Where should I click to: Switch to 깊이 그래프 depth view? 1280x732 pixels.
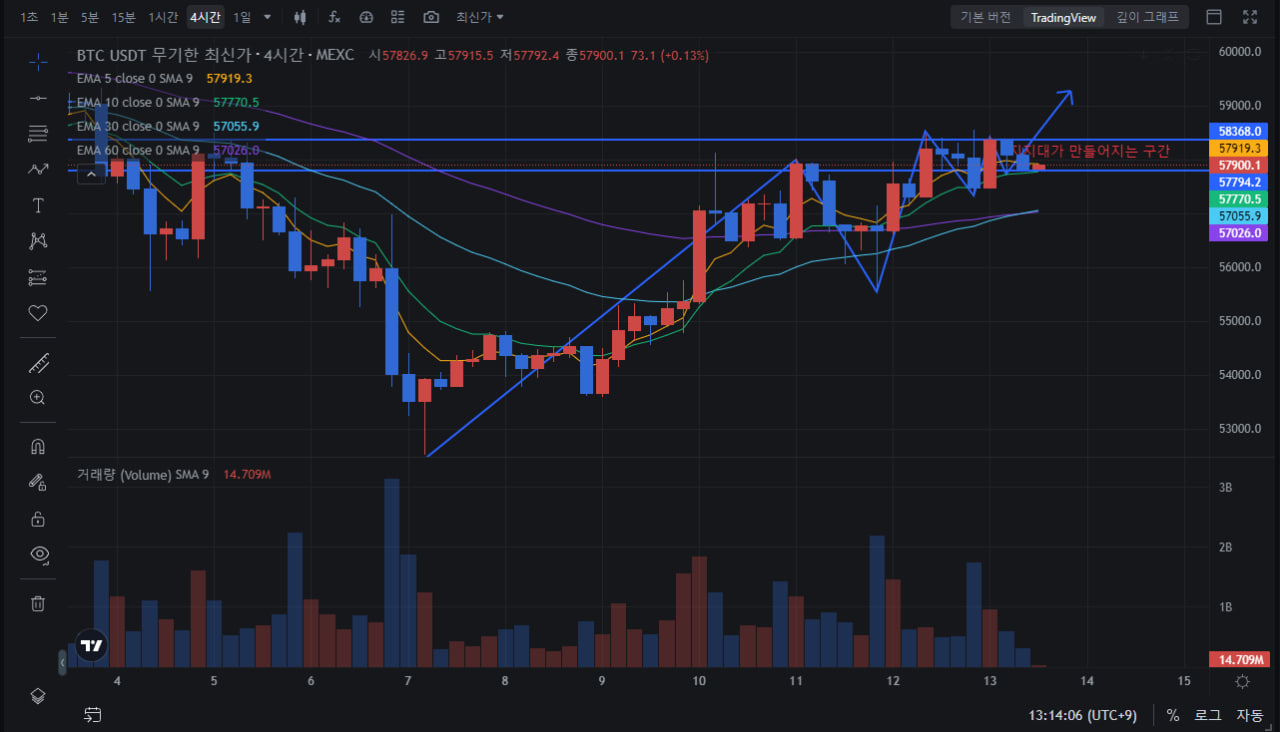click(x=1148, y=17)
